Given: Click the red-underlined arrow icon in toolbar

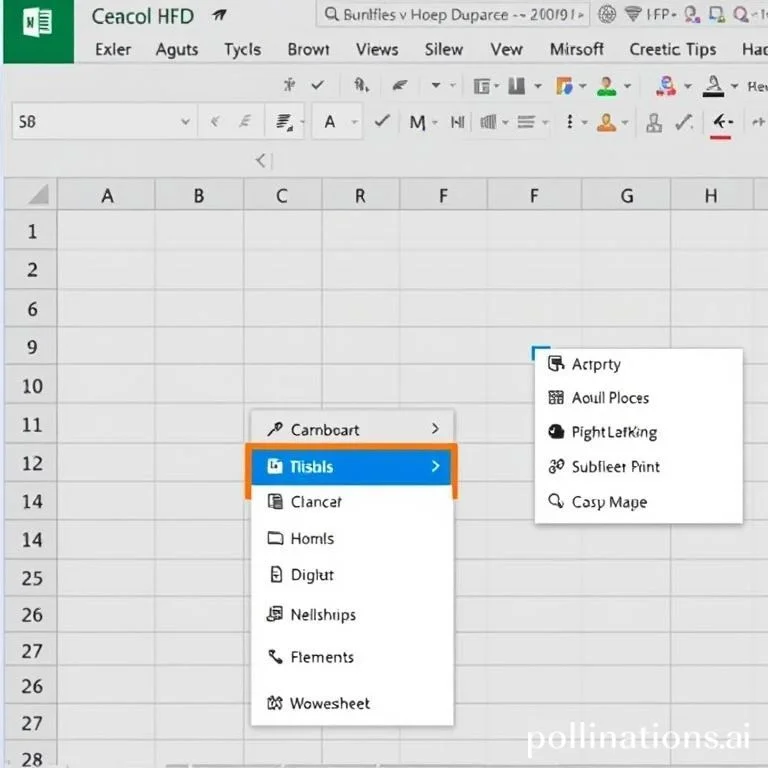Looking at the screenshot, I should pos(722,123).
